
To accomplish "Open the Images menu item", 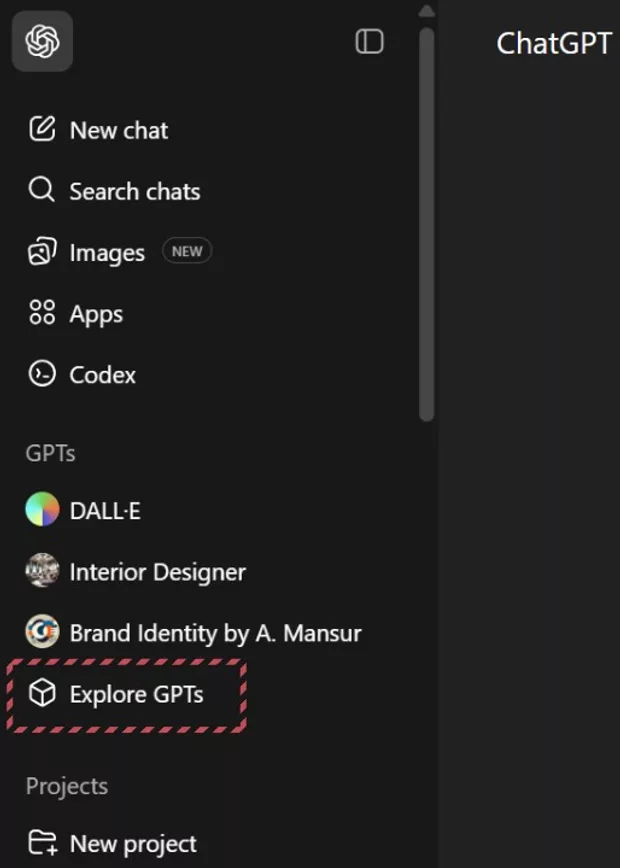I will pos(107,253).
